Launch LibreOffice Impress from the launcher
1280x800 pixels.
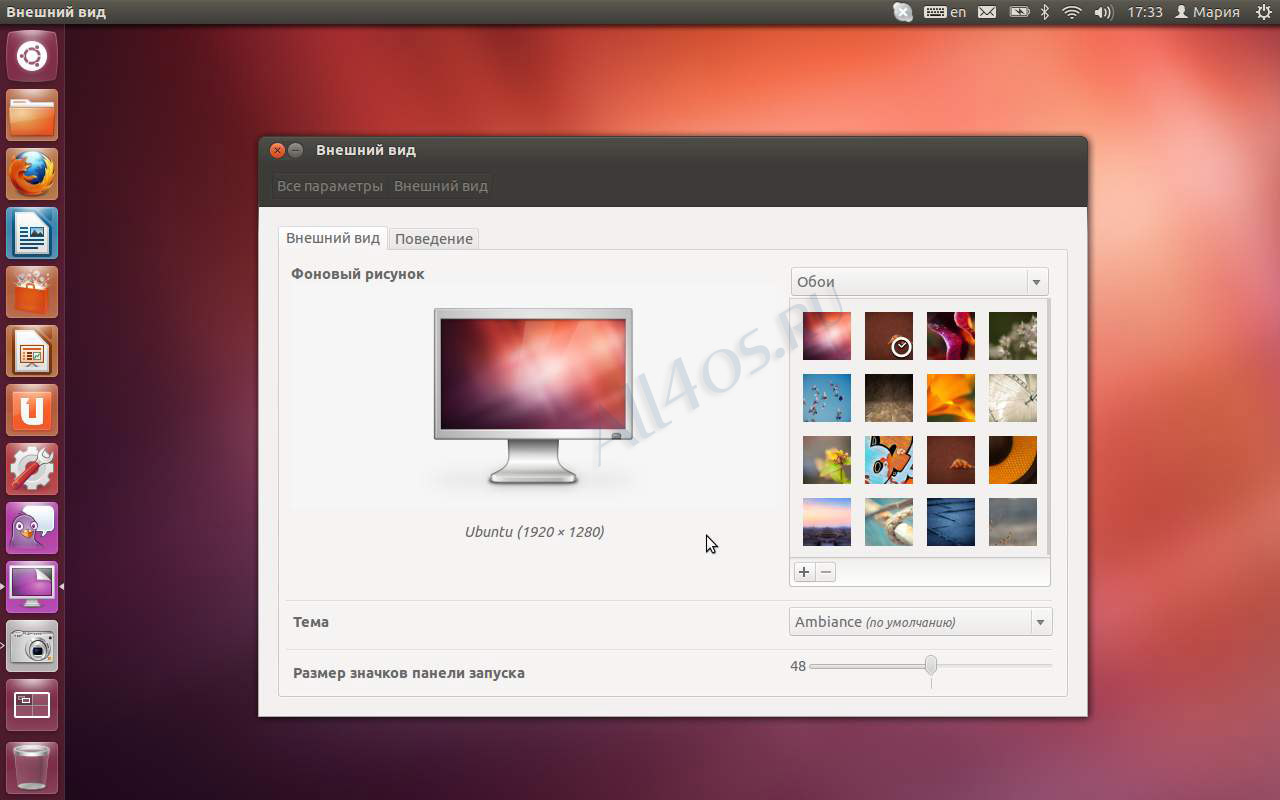32,351
